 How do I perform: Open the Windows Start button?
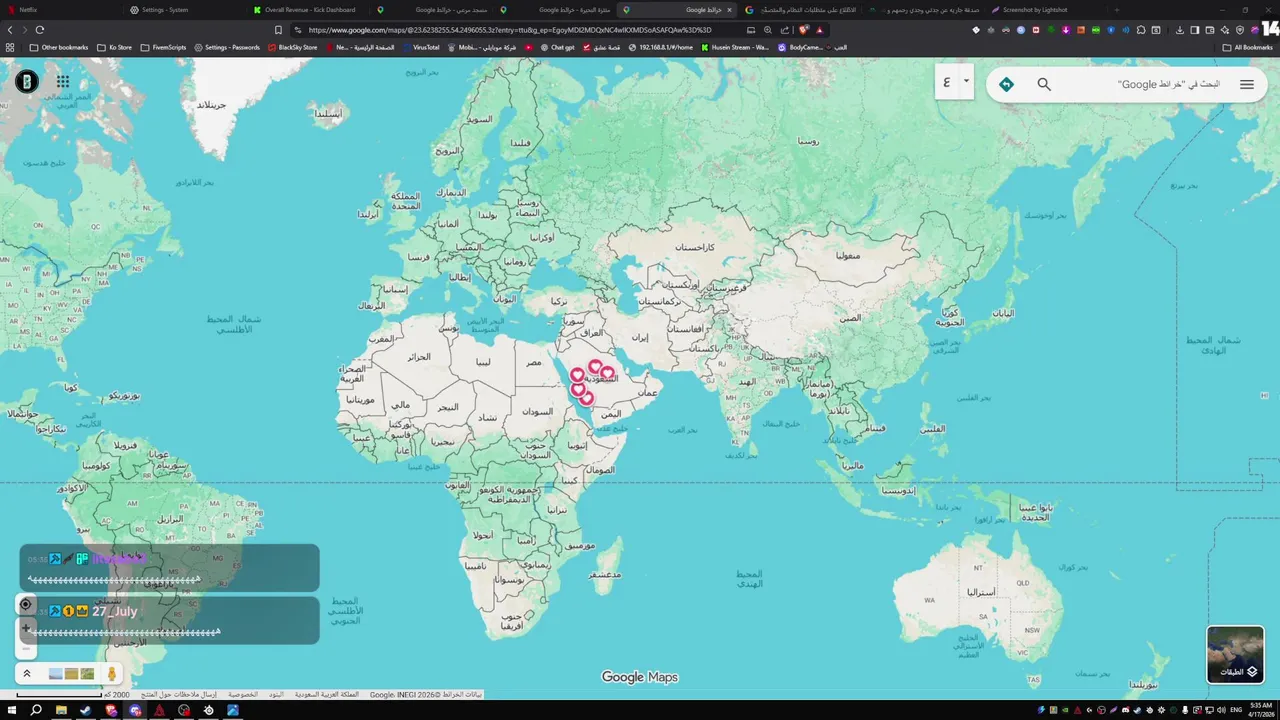pyautogui.click(x=10, y=710)
